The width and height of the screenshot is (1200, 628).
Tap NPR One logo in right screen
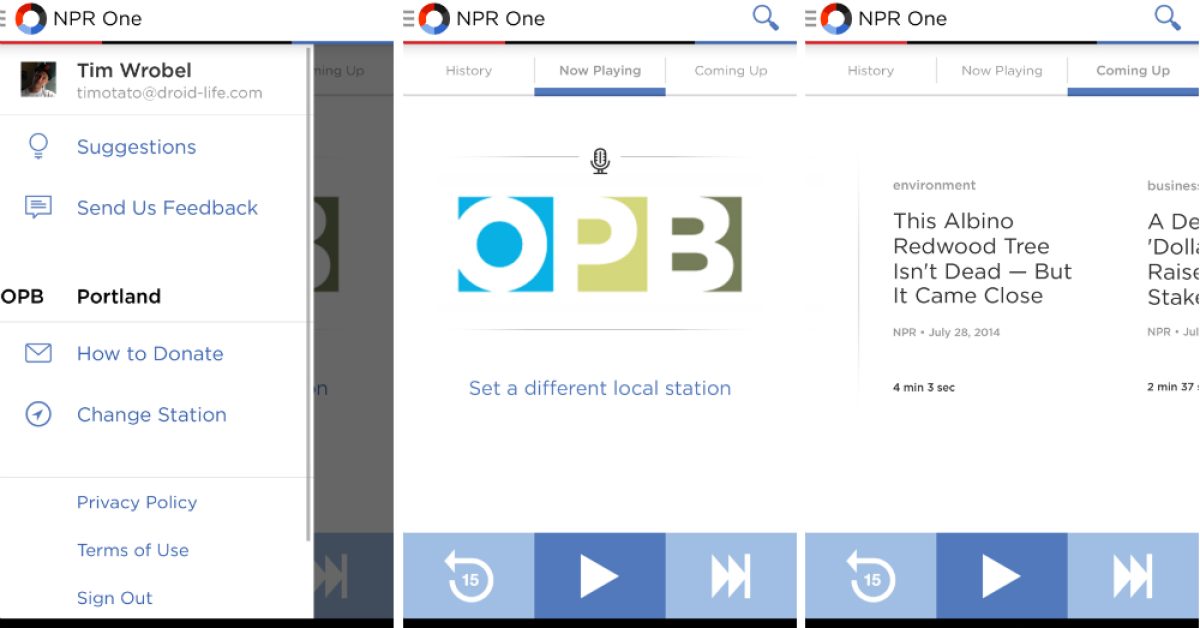pyautogui.click(x=836, y=18)
